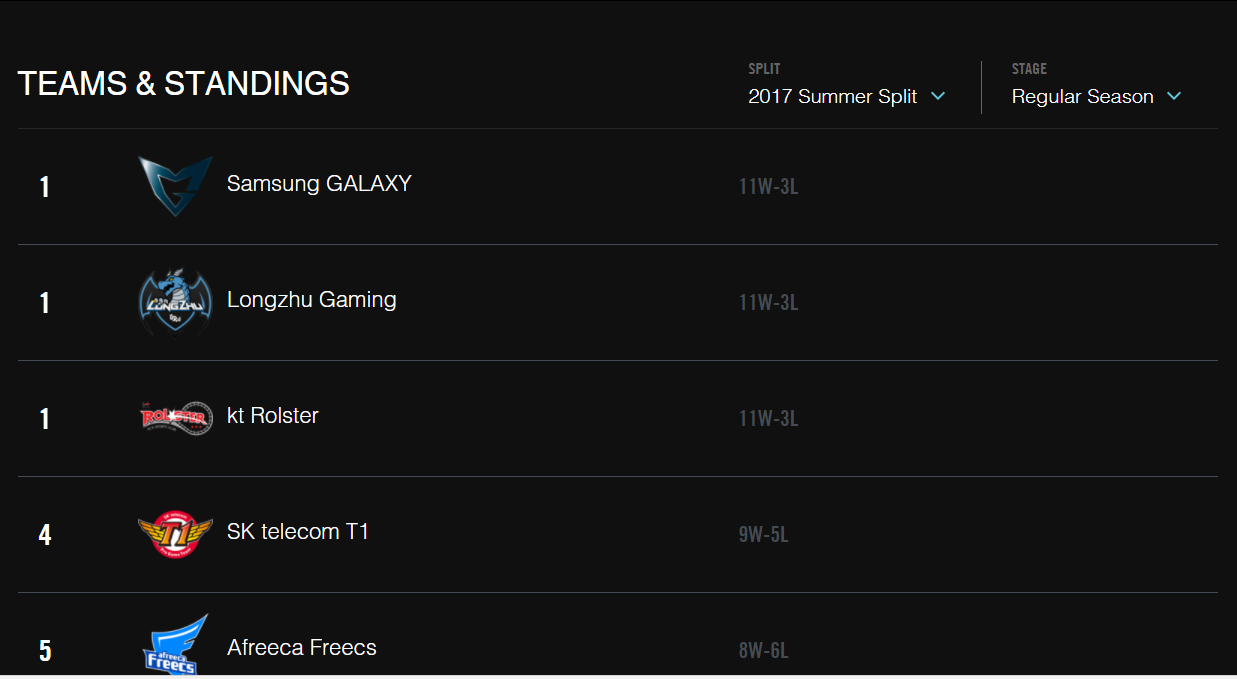Expand the Stage dropdown chevron
The width and height of the screenshot is (1237, 679).
[1174, 96]
